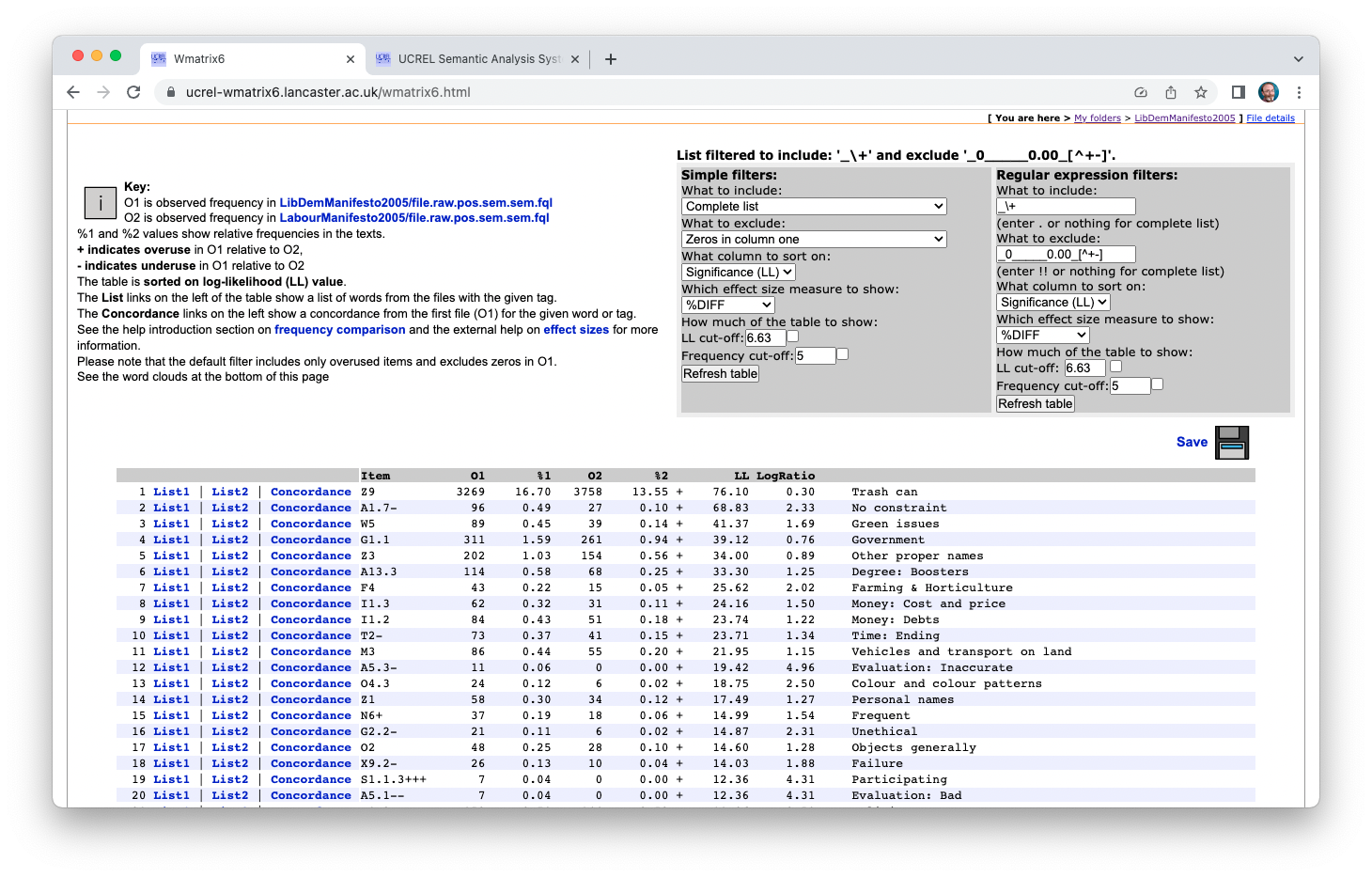The width and height of the screenshot is (1372, 877).
Task: Click Refresh table under Simple filters
Action: click(720, 374)
